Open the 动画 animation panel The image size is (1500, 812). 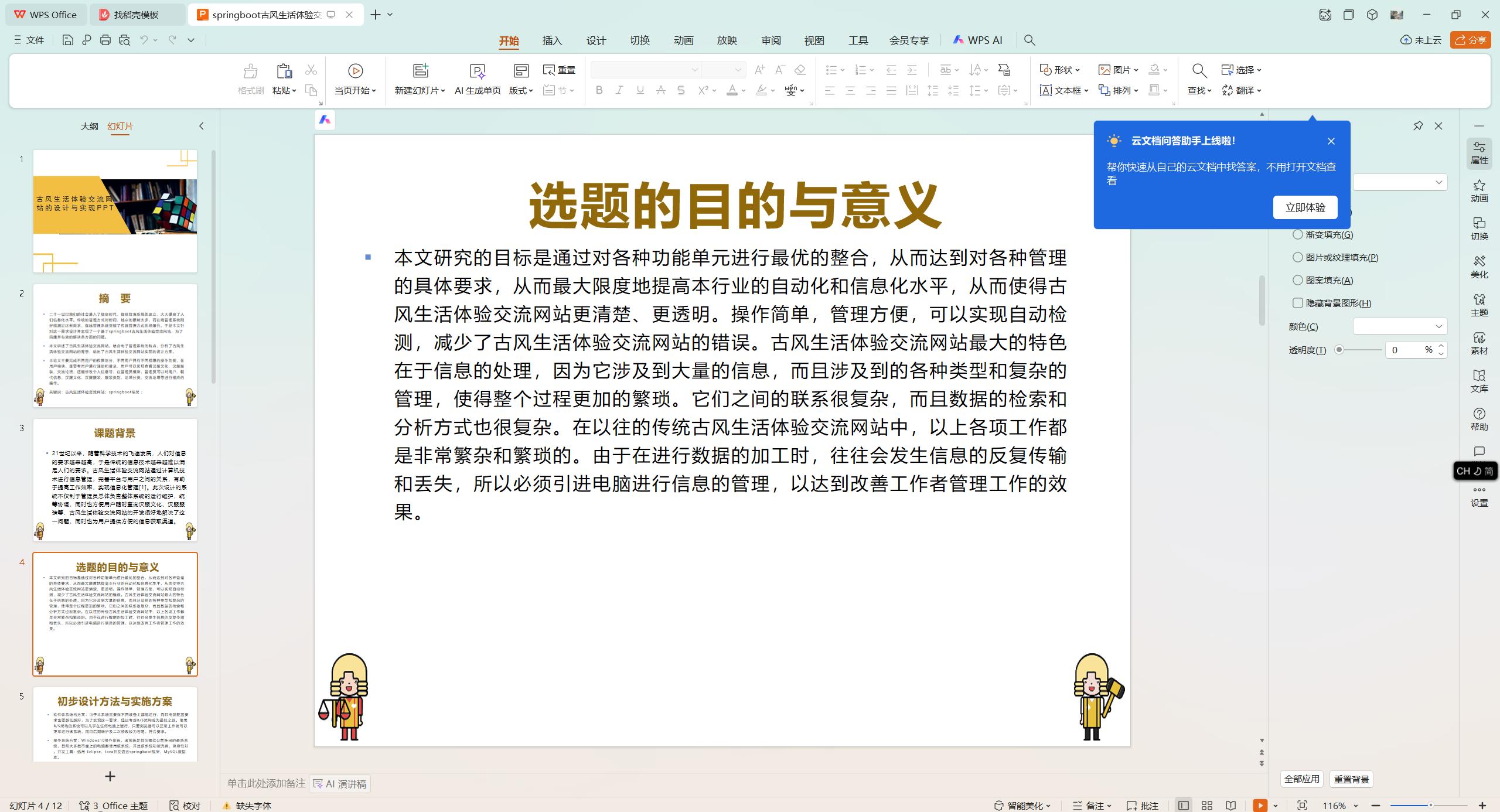[1479, 190]
